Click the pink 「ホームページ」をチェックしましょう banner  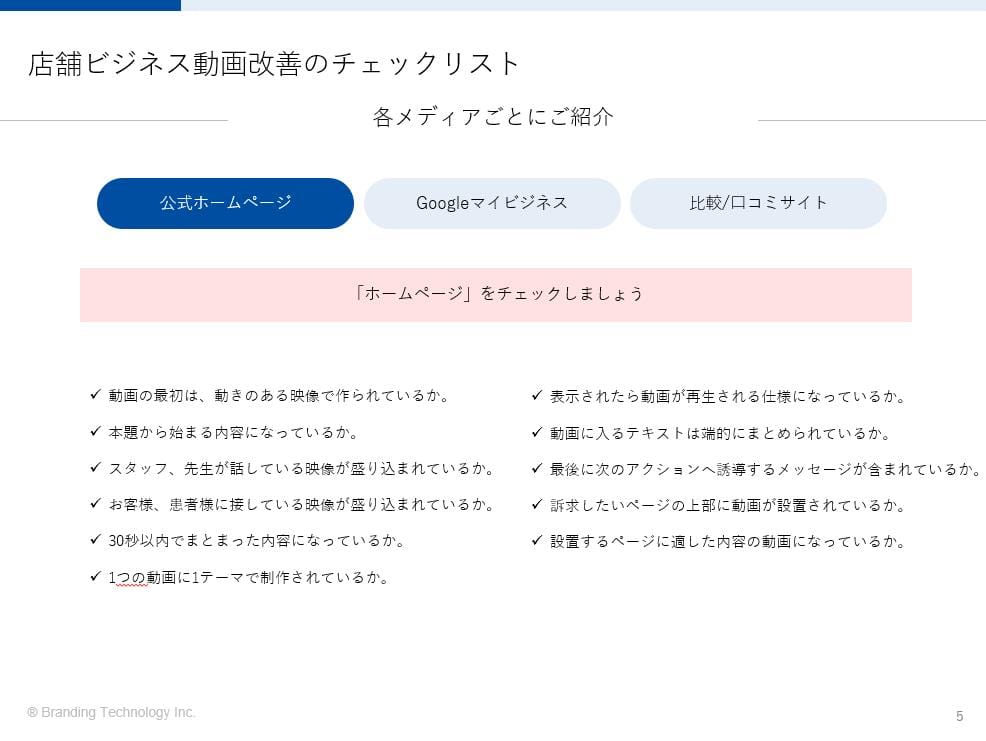tap(496, 295)
